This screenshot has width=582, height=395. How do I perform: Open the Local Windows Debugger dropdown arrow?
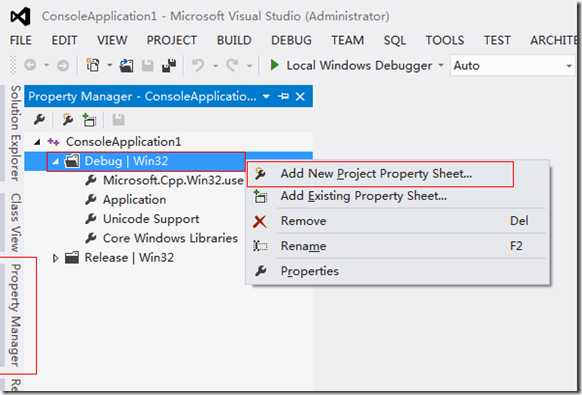[x=441, y=65]
